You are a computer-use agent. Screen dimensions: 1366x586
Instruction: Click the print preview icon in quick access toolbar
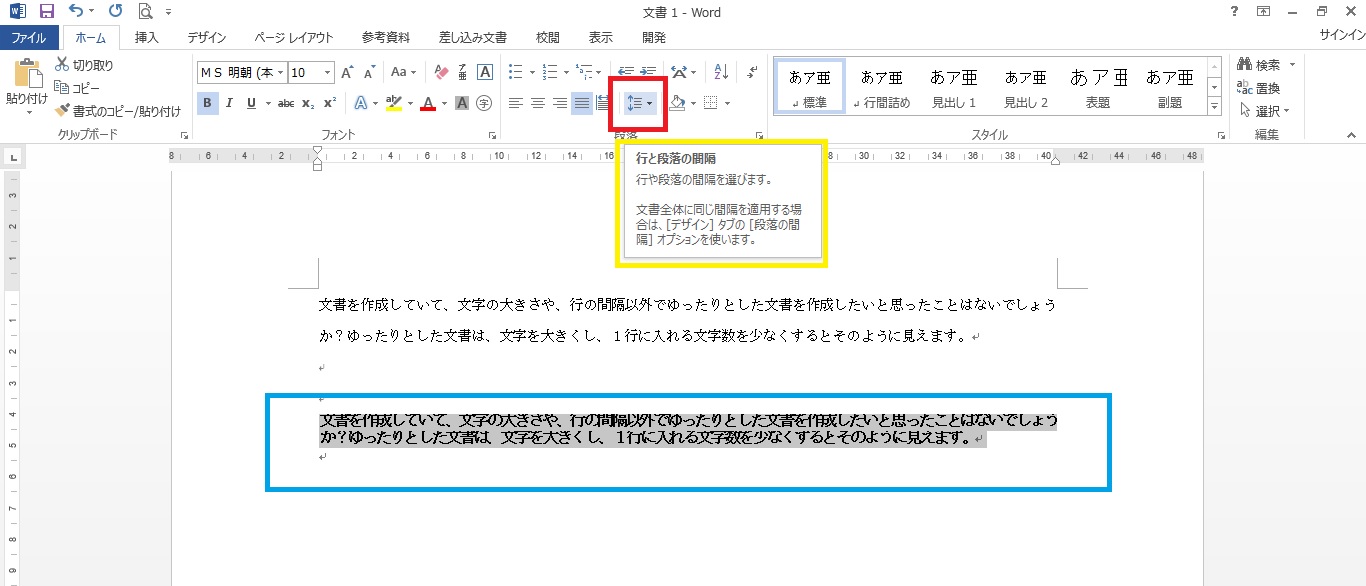tap(146, 12)
